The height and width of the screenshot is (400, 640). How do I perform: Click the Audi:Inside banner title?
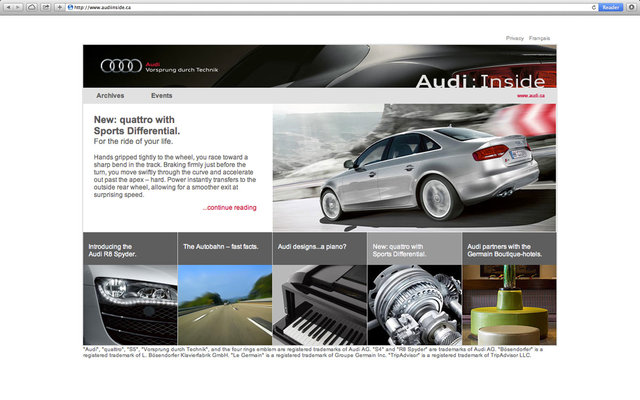coord(480,81)
